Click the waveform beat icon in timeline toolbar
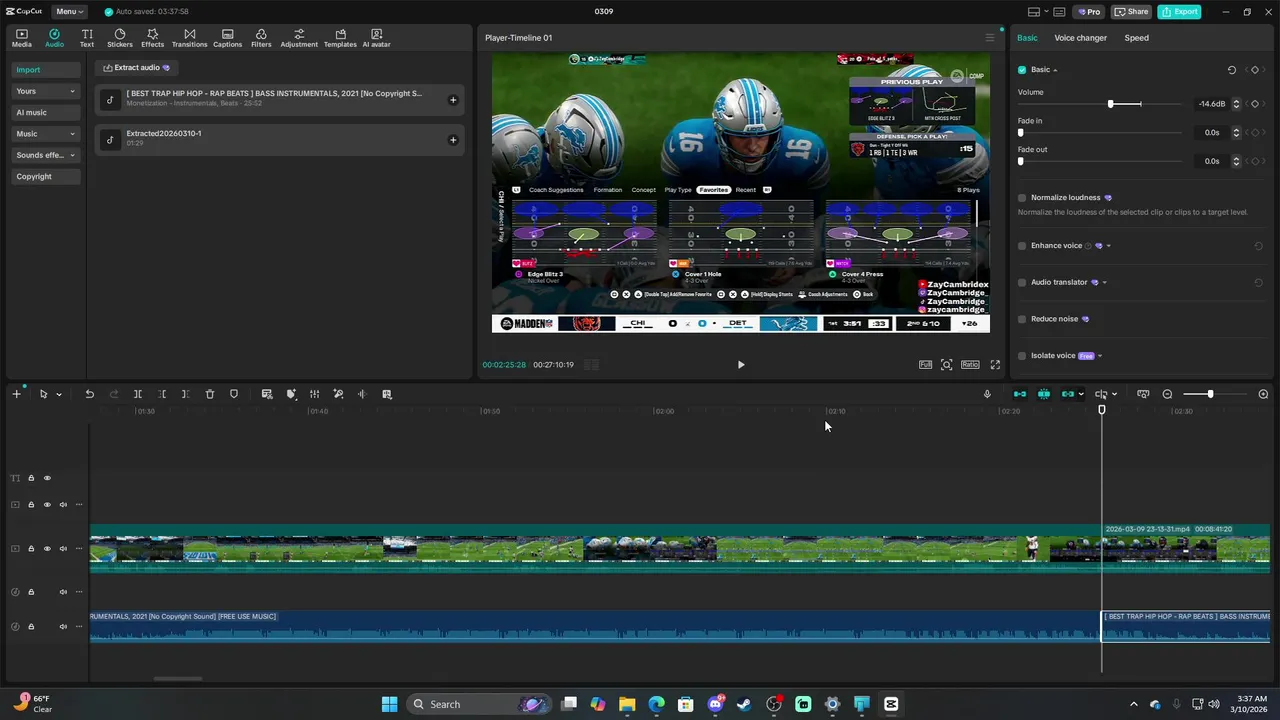The image size is (1280, 720). coord(362,394)
